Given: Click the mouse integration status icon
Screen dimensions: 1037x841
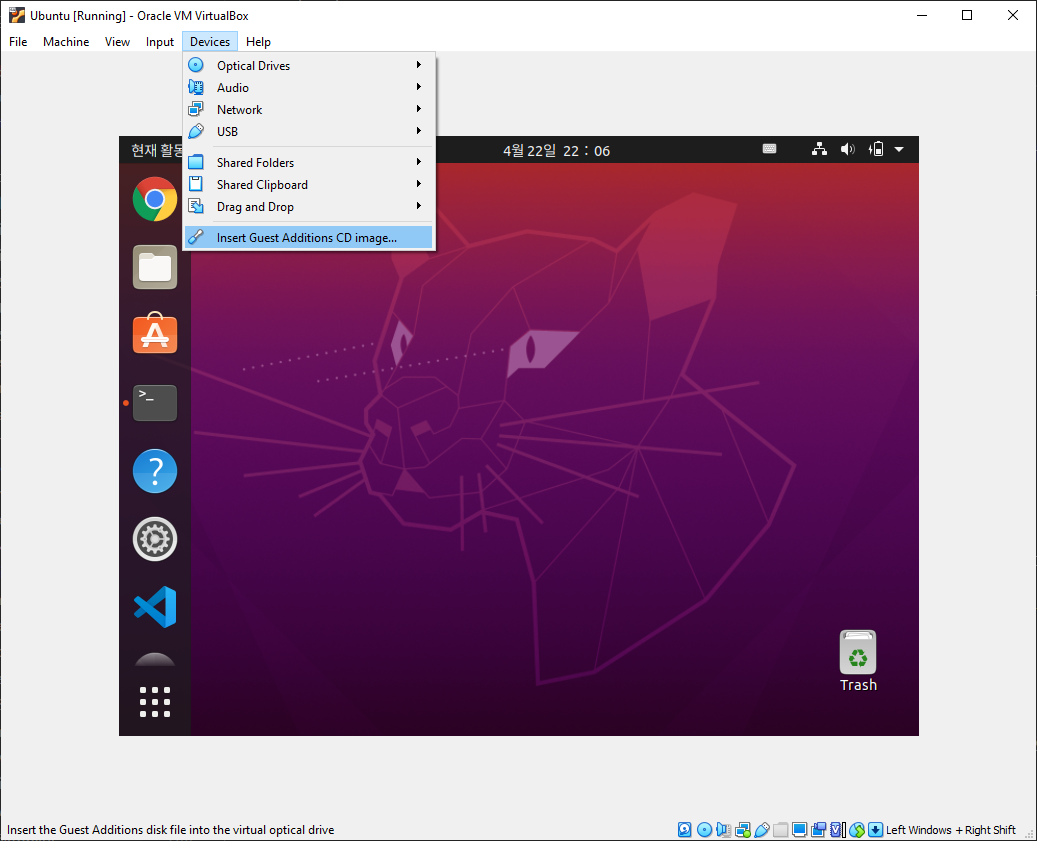Looking at the screenshot, I should [856, 829].
